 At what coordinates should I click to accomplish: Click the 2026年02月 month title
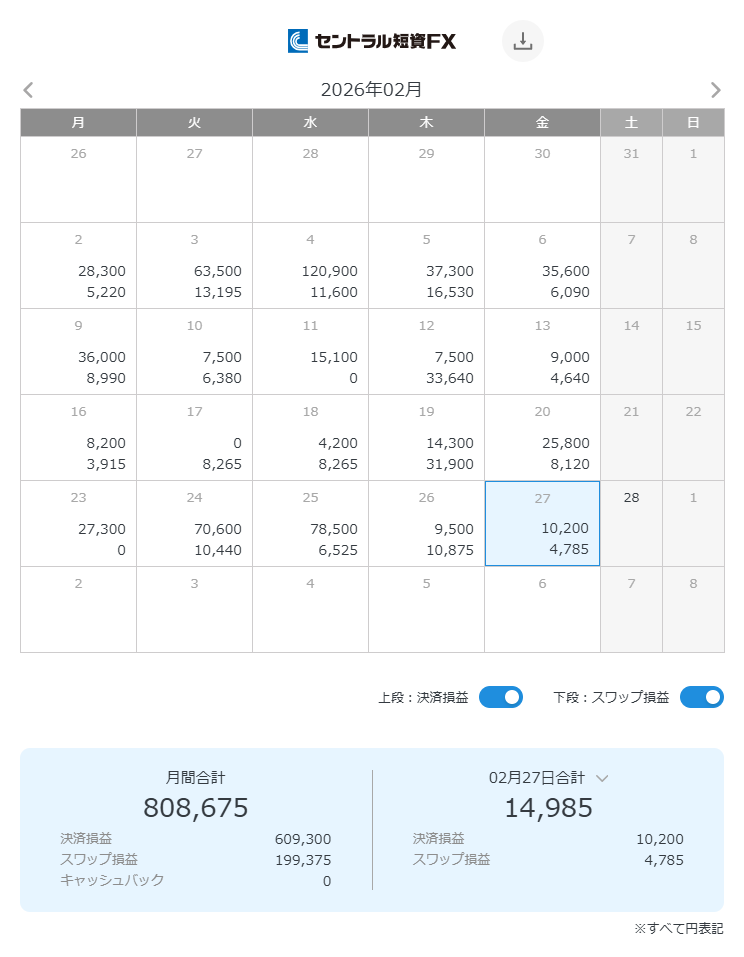coord(372,90)
